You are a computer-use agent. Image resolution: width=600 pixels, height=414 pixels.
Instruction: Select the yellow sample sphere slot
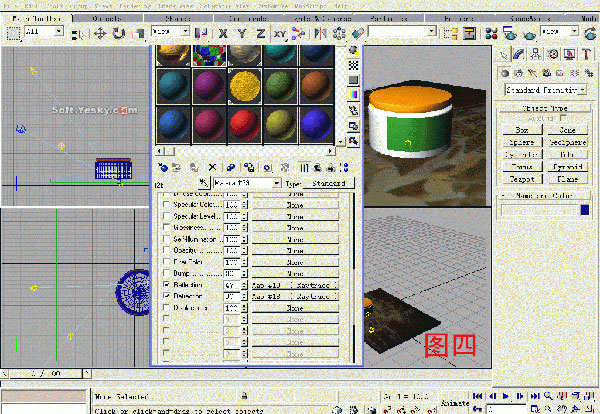(x=245, y=86)
